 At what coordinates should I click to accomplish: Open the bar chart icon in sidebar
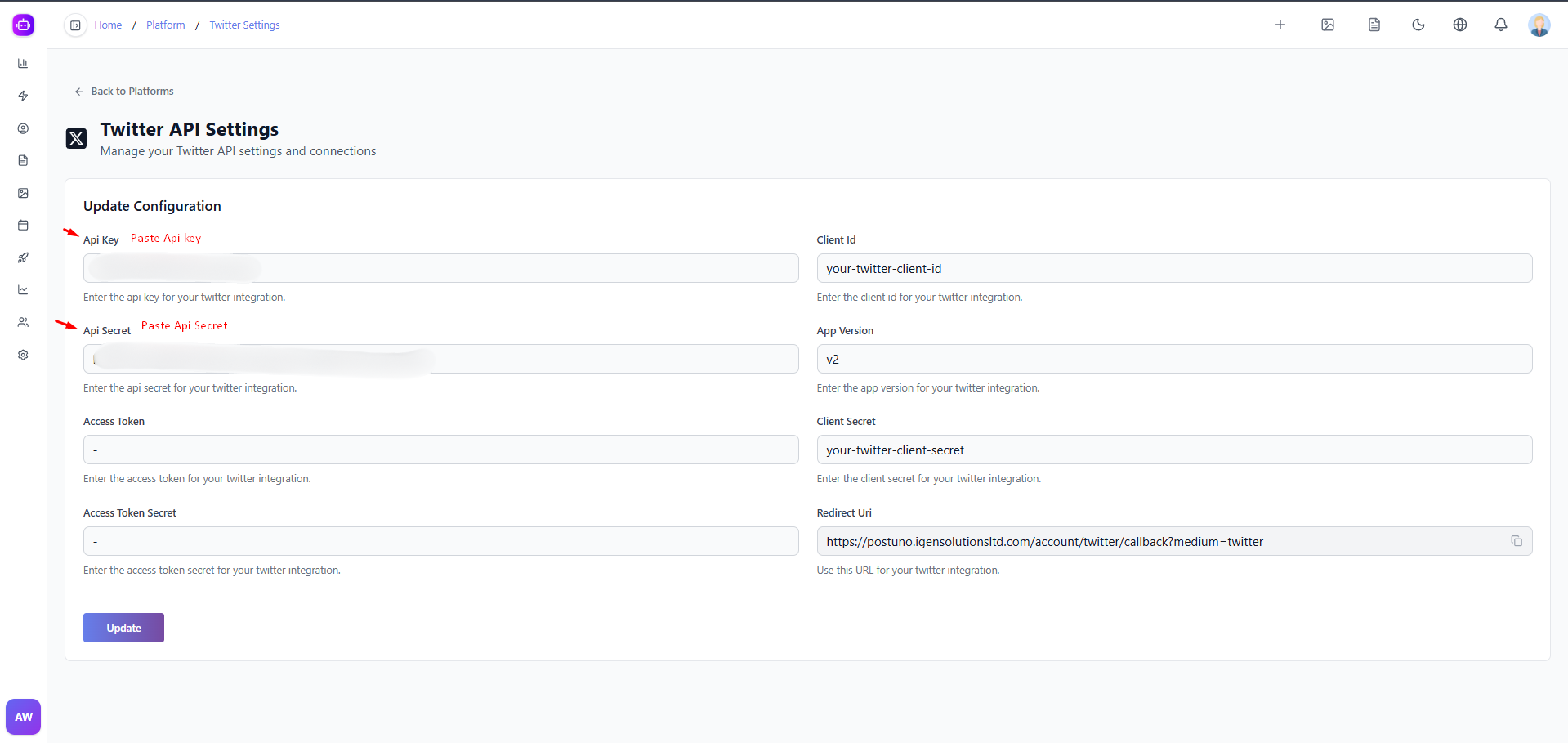pyautogui.click(x=23, y=64)
